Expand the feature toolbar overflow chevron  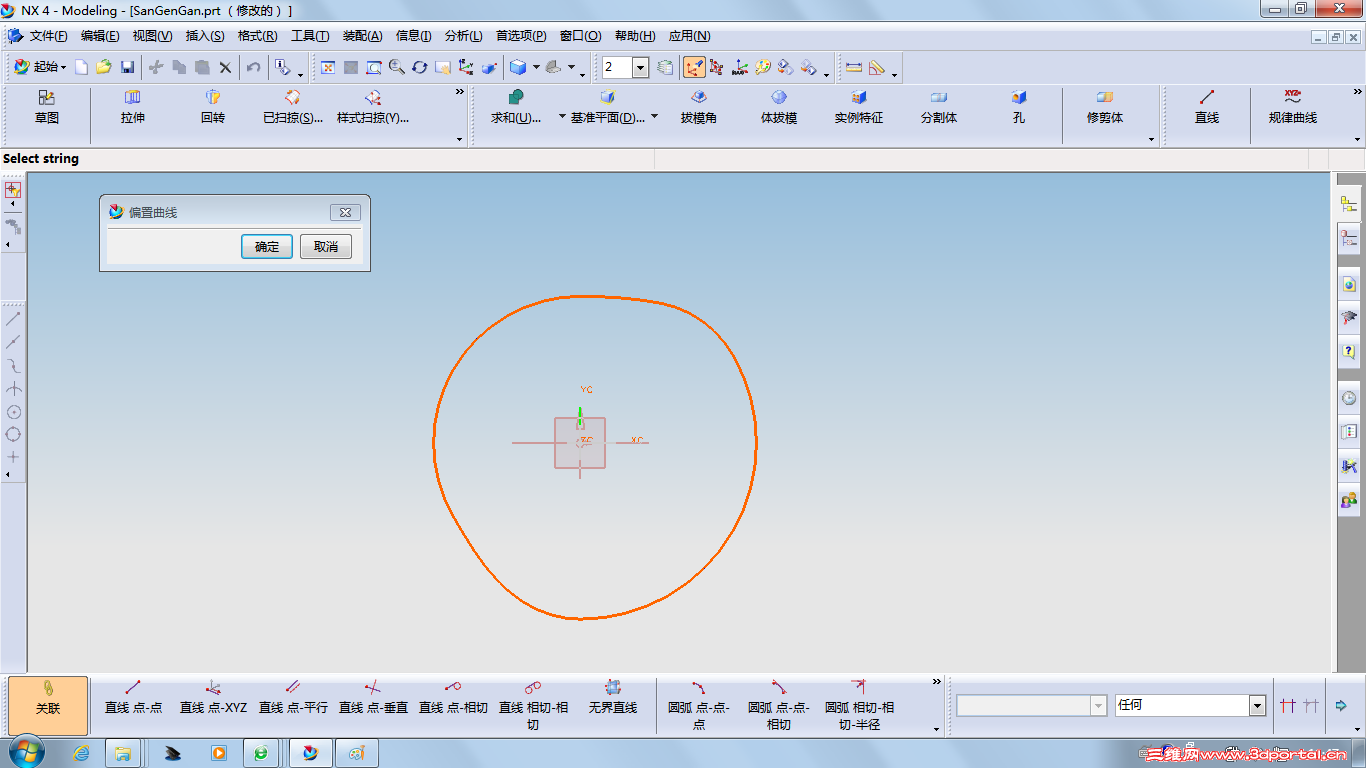tap(460, 92)
